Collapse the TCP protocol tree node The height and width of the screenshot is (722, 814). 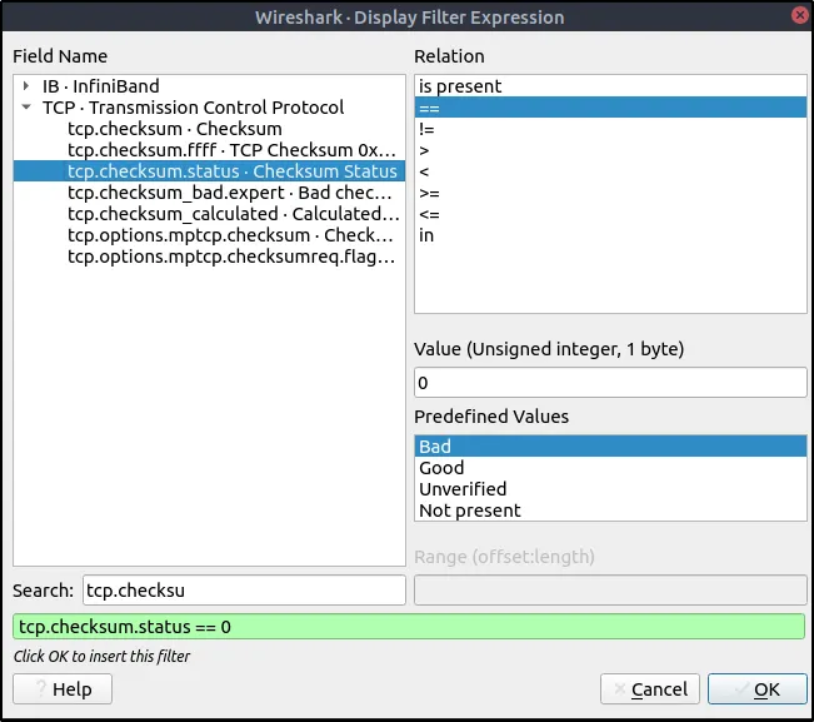click(x=26, y=107)
